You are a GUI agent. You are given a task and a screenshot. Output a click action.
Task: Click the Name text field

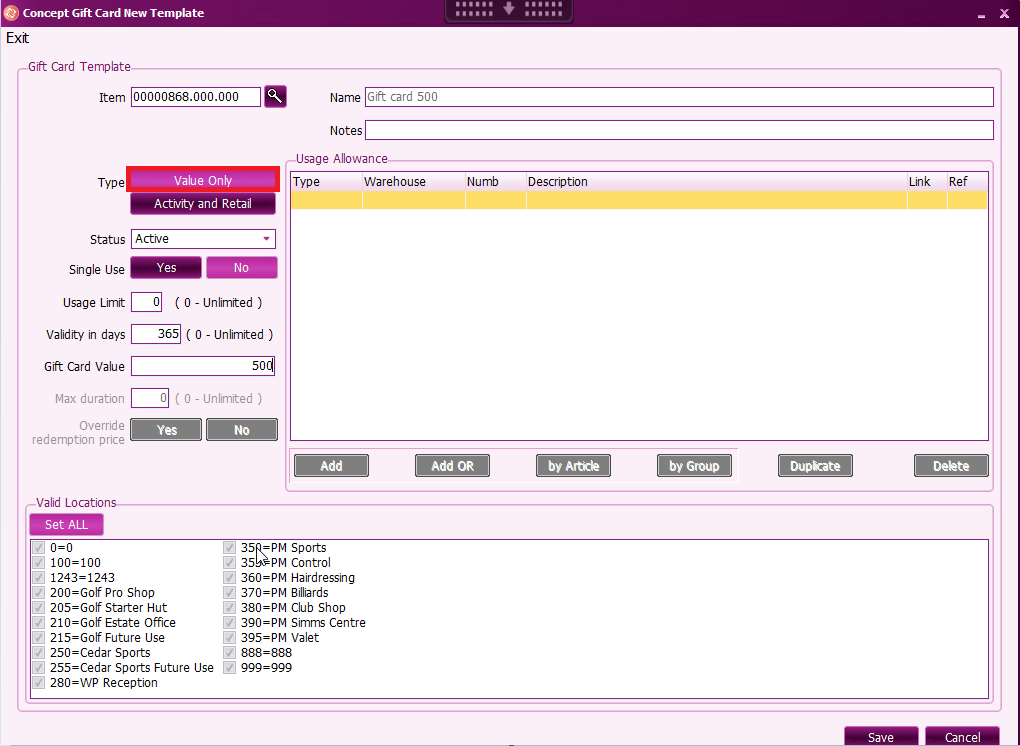click(679, 97)
